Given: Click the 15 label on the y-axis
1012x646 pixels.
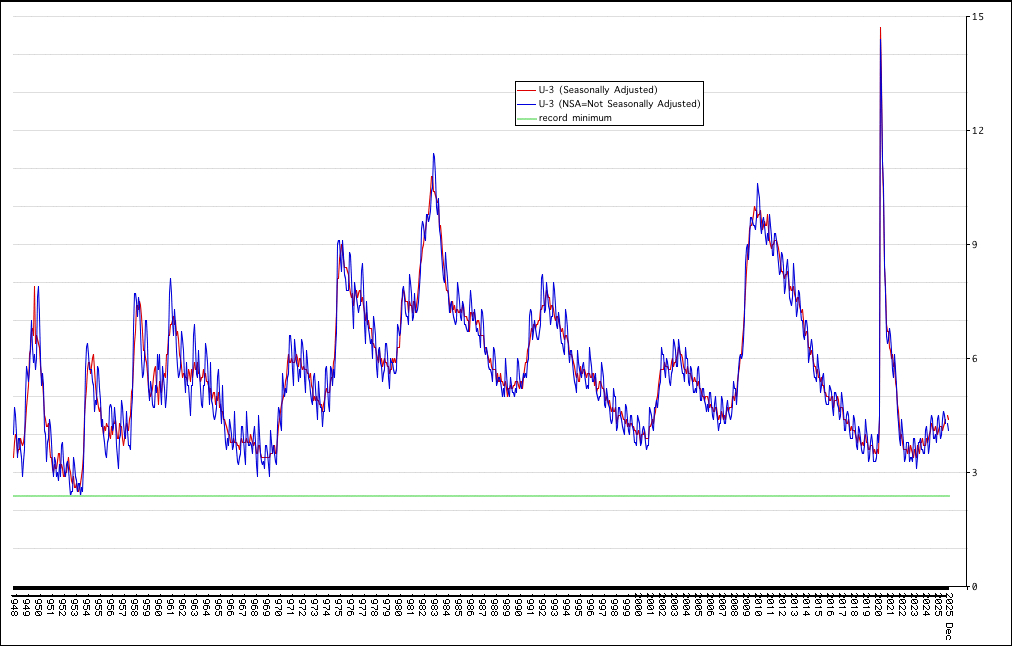Looking at the screenshot, I should click(977, 17).
